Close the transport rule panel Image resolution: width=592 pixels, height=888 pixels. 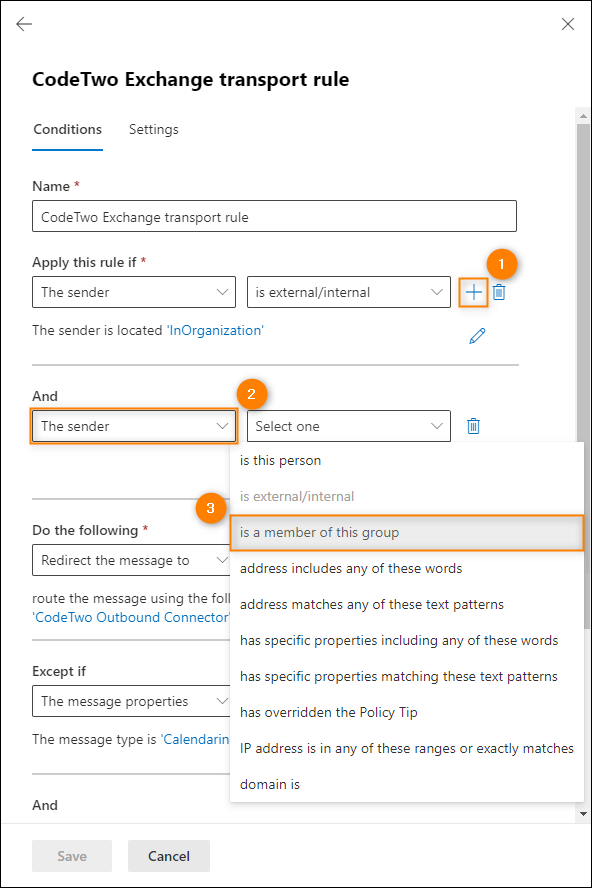568,24
